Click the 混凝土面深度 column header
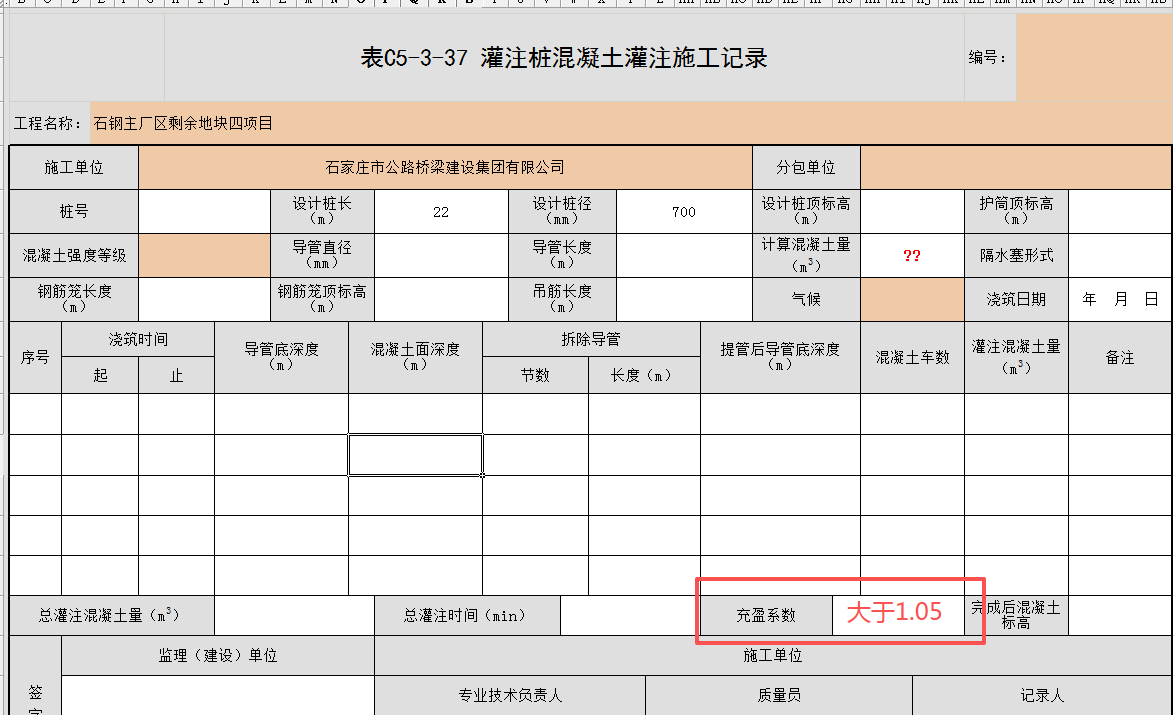 coord(415,358)
